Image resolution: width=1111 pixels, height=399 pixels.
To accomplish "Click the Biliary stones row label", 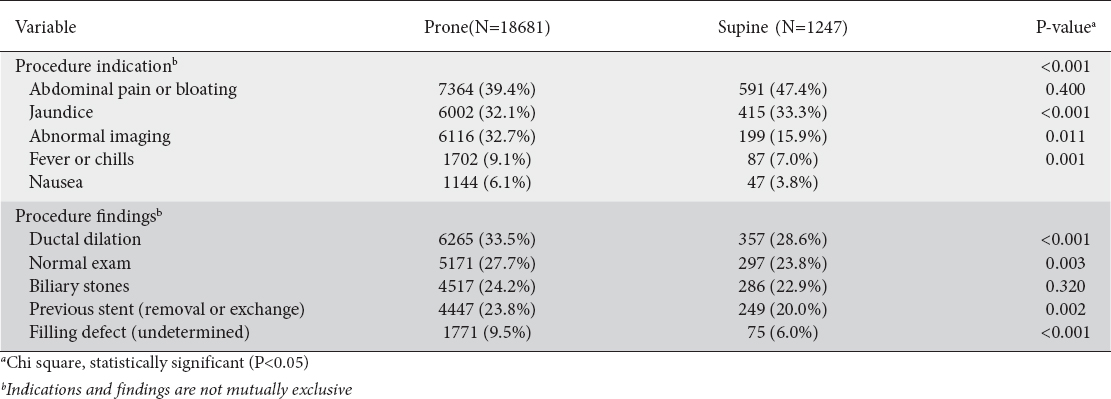I will (x=79, y=286).
